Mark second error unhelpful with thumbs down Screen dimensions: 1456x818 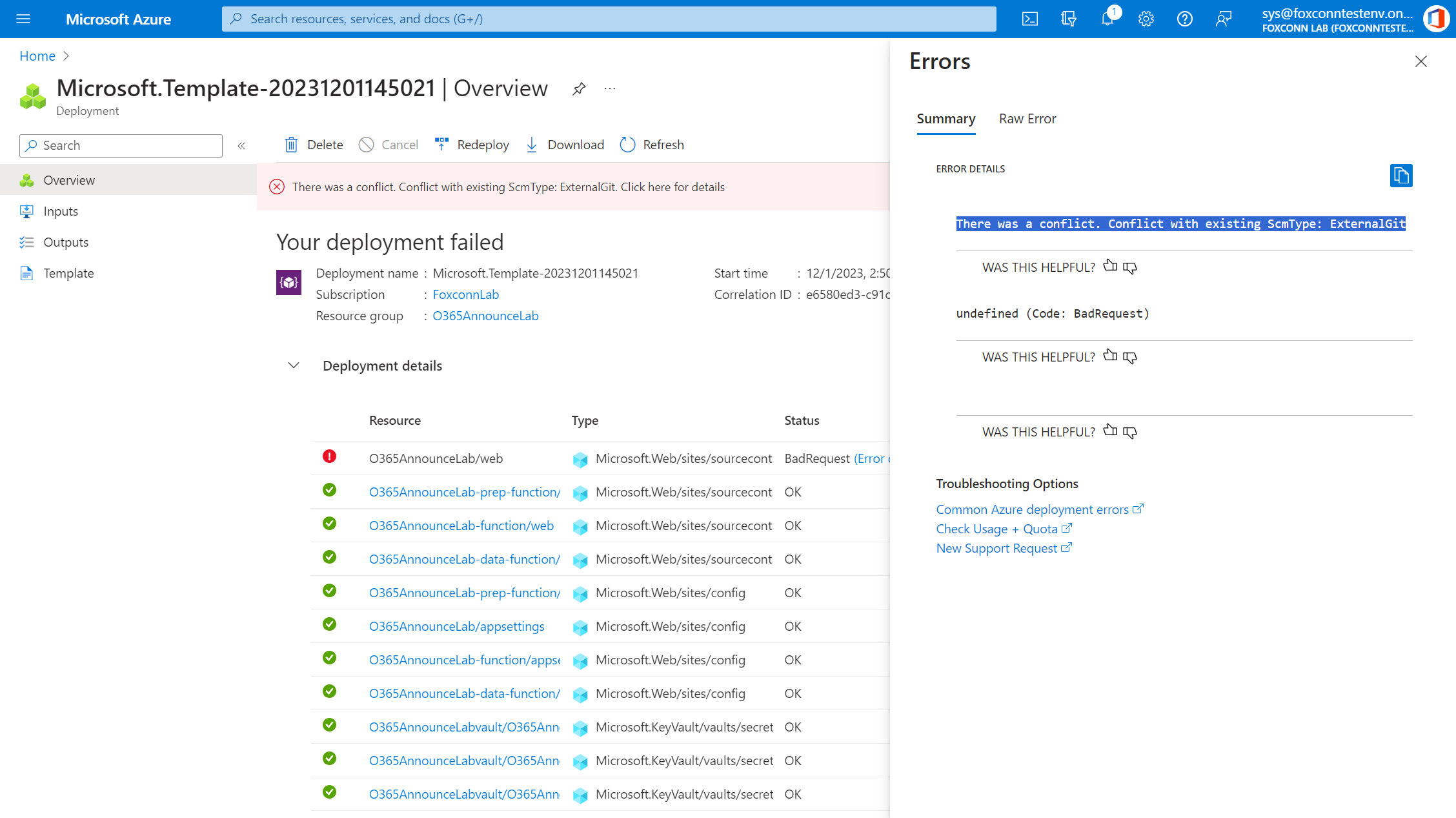[1129, 356]
